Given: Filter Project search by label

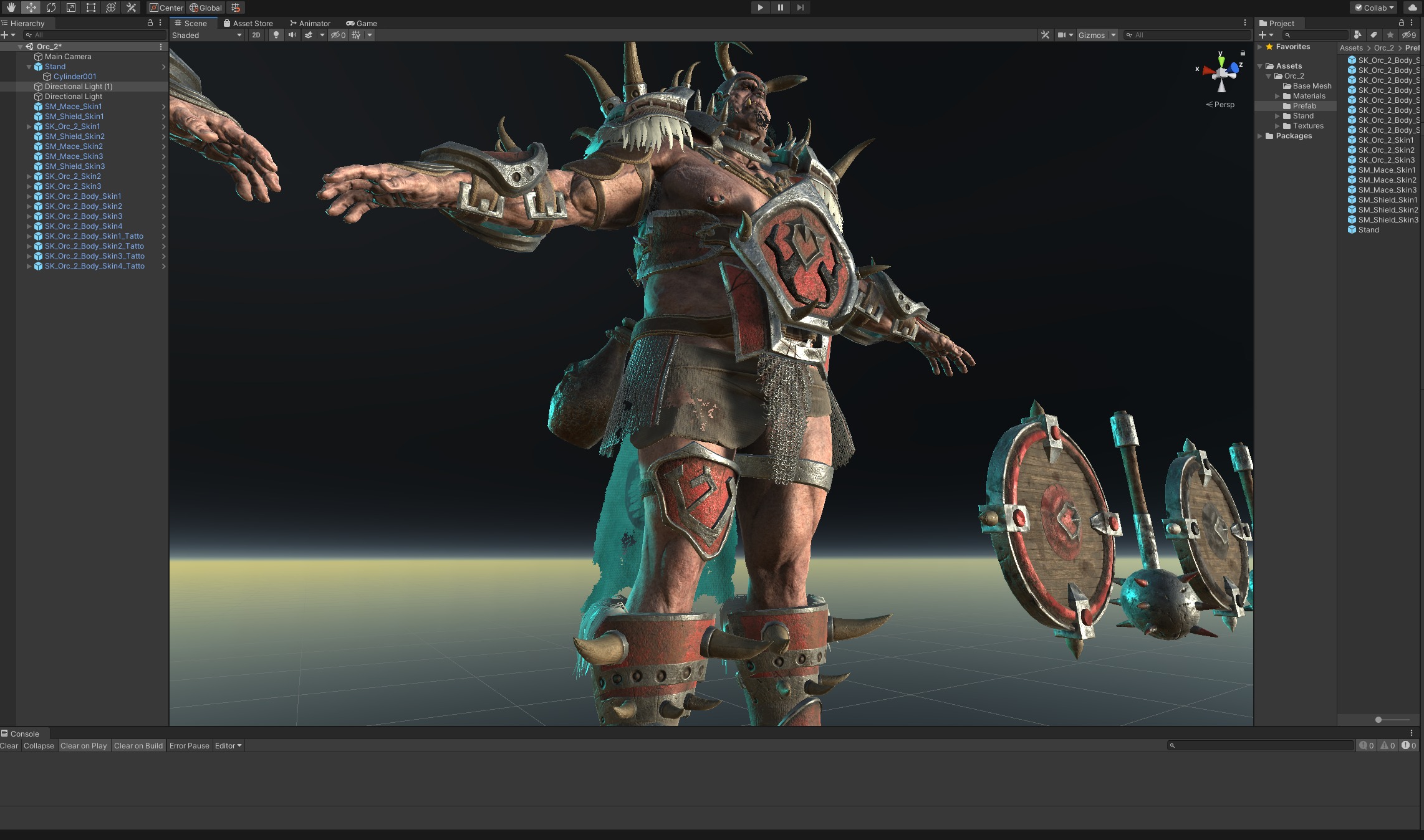Looking at the screenshot, I should tap(1373, 35).
